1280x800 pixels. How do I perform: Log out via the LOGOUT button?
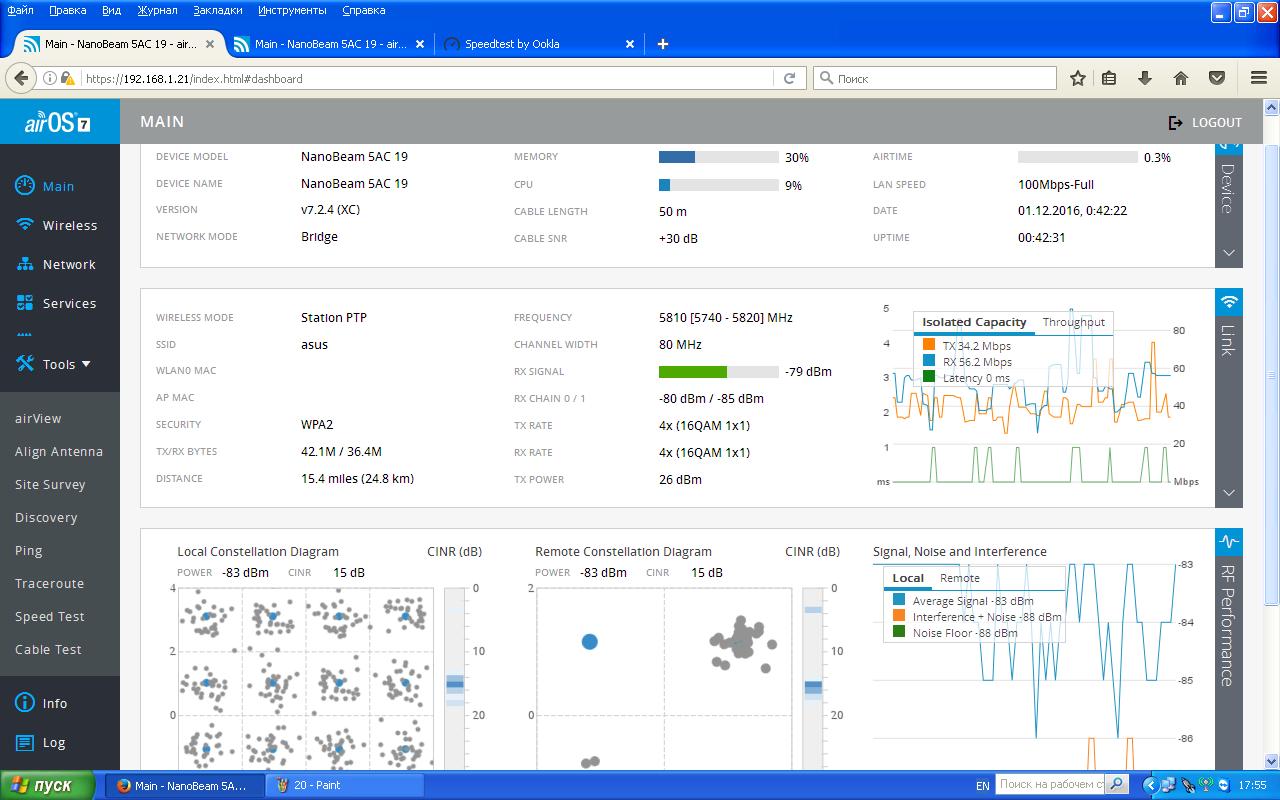click(x=1205, y=122)
